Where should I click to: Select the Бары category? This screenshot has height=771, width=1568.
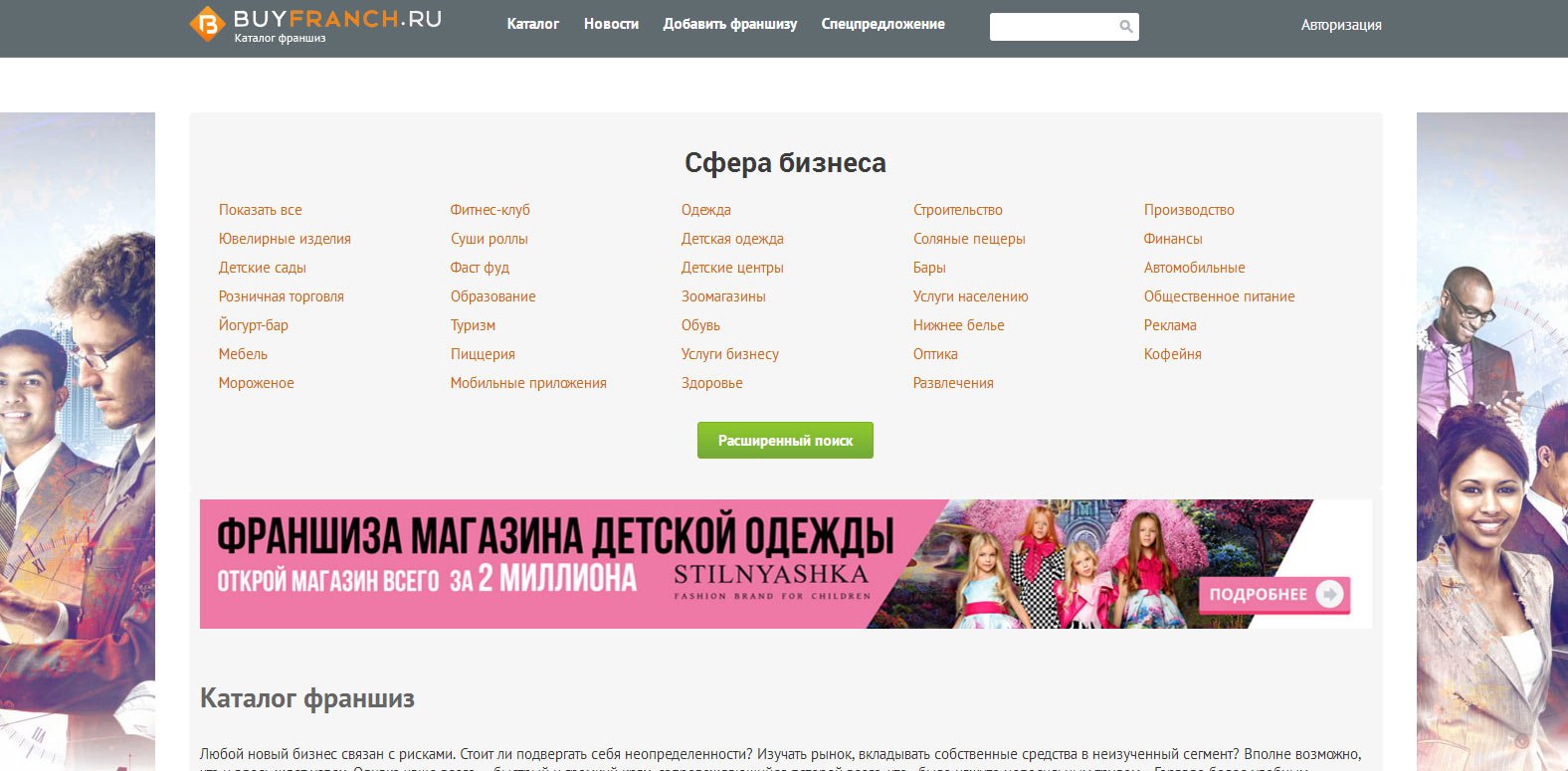pyautogui.click(x=929, y=268)
